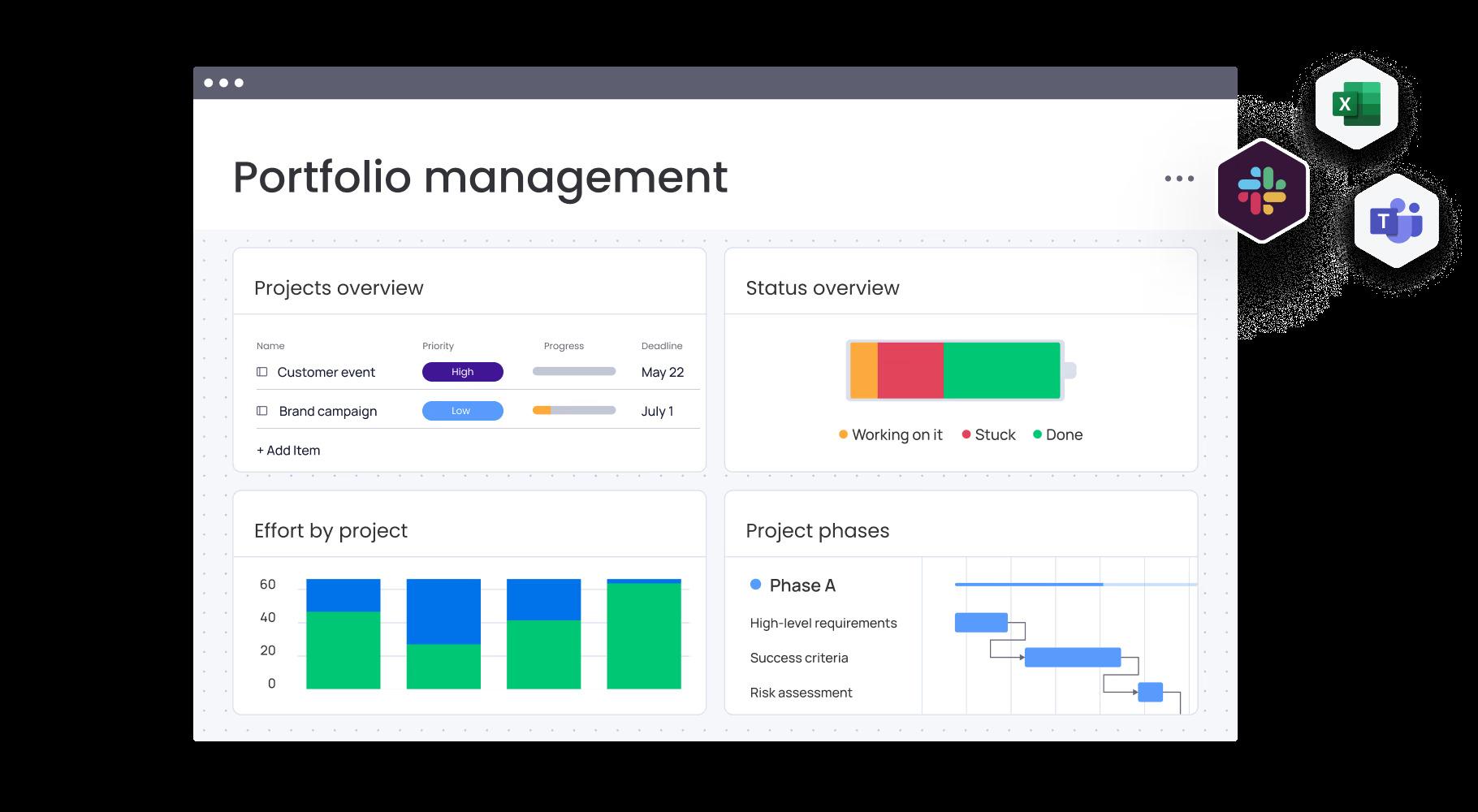Select the Project phases panel header

(817, 530)
